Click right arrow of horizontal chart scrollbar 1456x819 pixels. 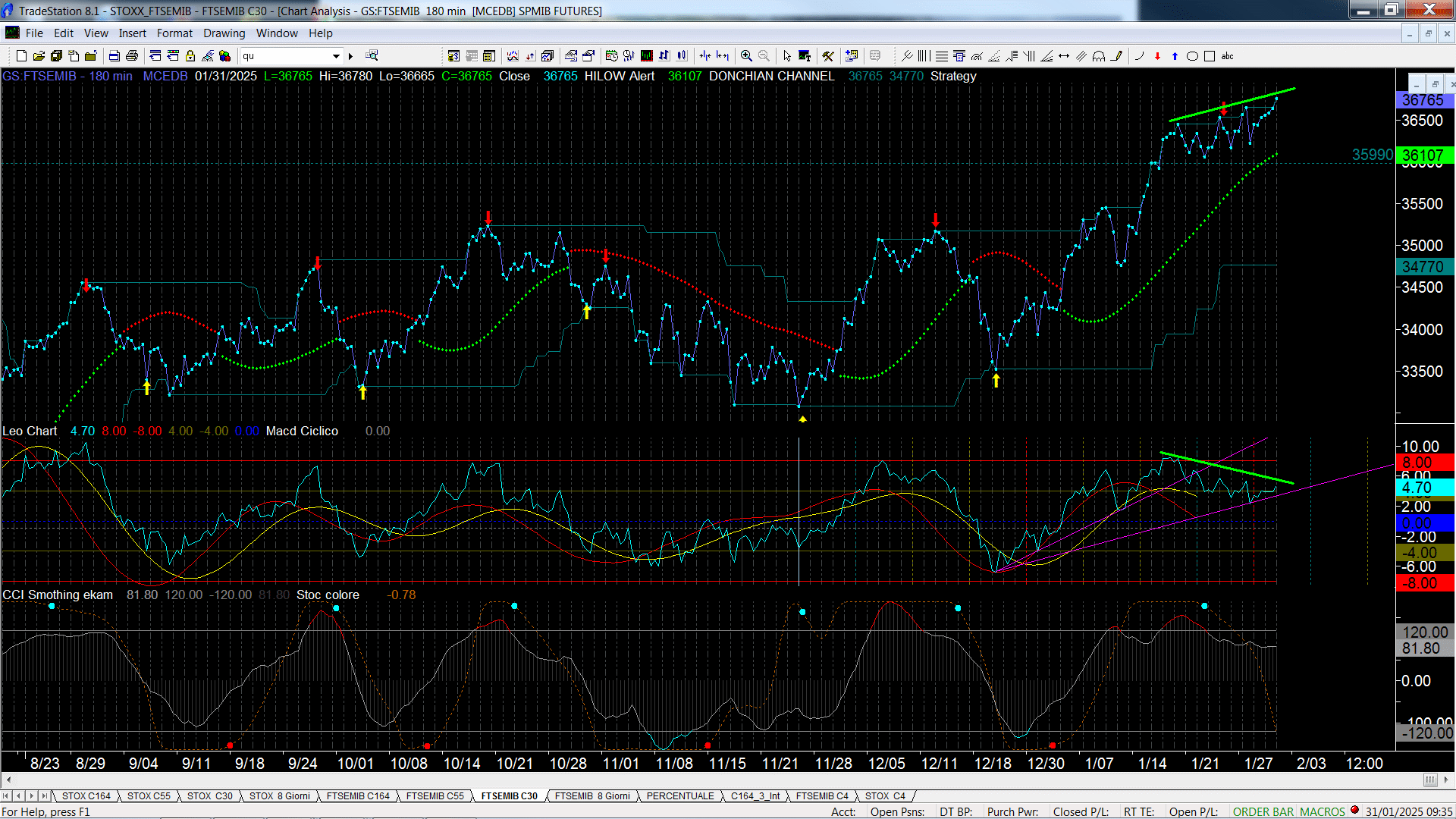(x=1446, y=780)
